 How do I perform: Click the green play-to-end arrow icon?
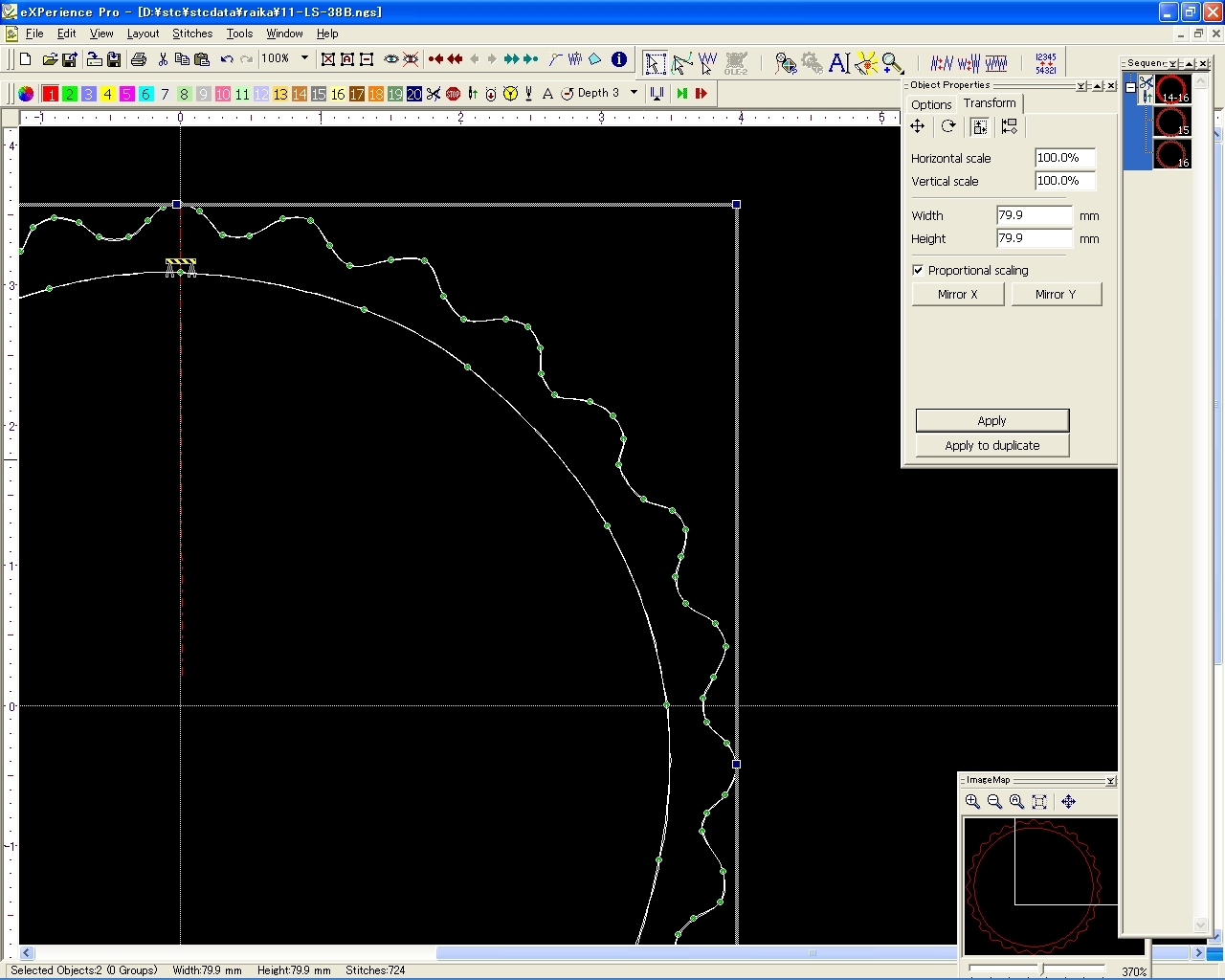tap(681, 94)
